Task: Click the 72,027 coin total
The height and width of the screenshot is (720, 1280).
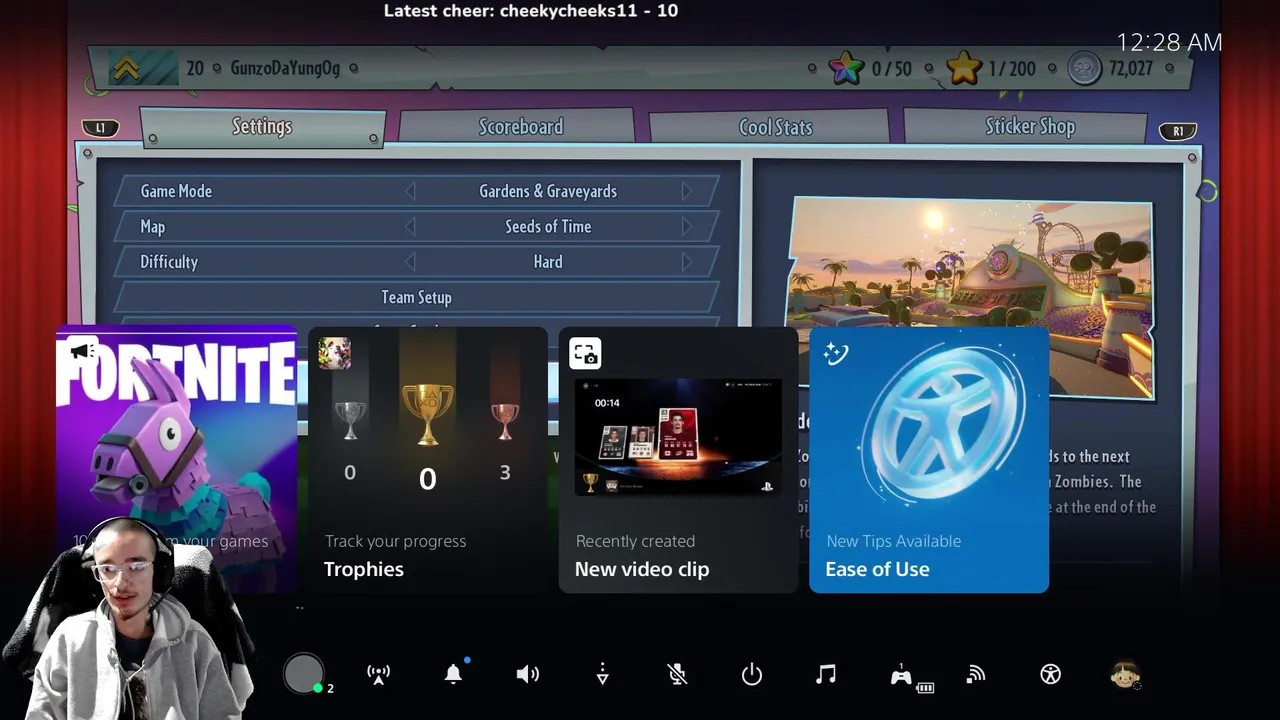Action: point(1130,68)
